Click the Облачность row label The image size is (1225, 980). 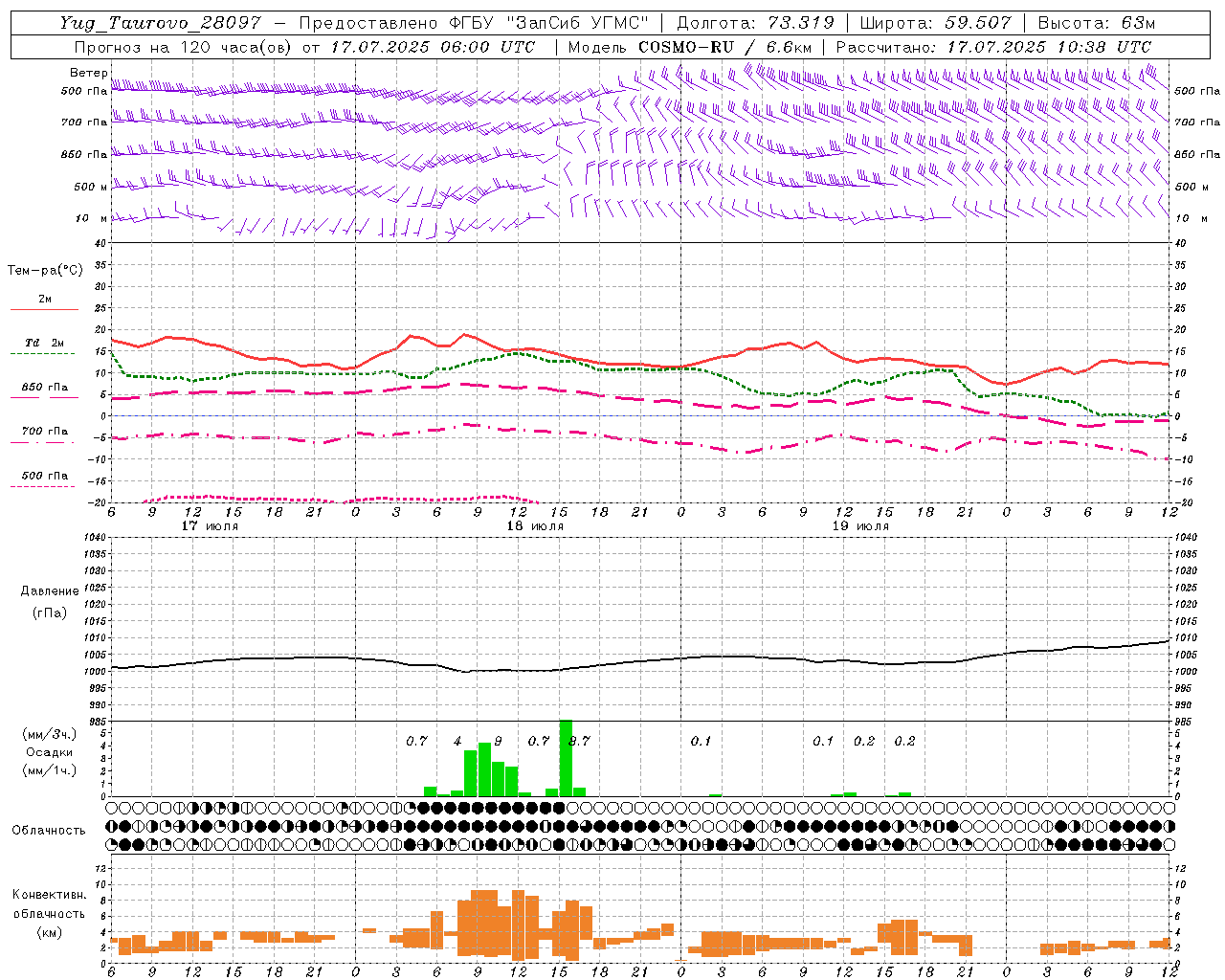(49, 831)
